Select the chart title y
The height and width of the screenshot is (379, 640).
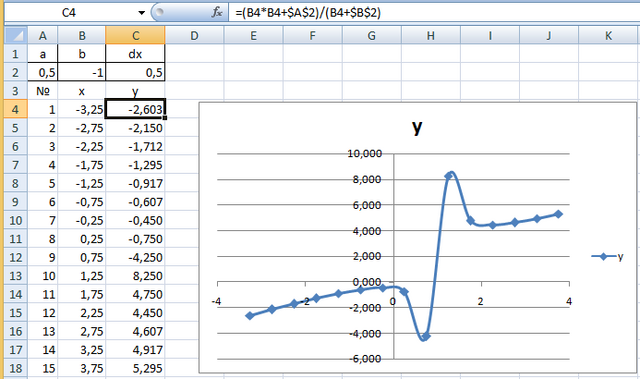(x=417, y=127)
